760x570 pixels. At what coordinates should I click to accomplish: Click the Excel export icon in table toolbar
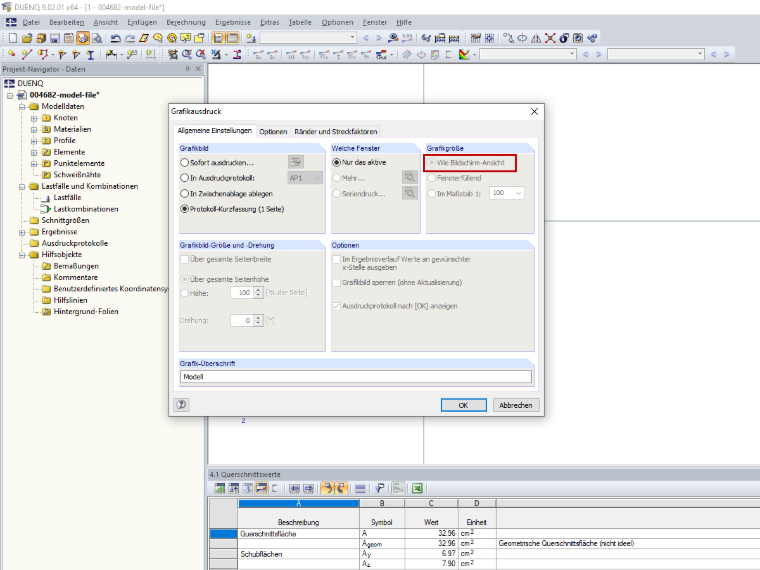tap(417, 489)
